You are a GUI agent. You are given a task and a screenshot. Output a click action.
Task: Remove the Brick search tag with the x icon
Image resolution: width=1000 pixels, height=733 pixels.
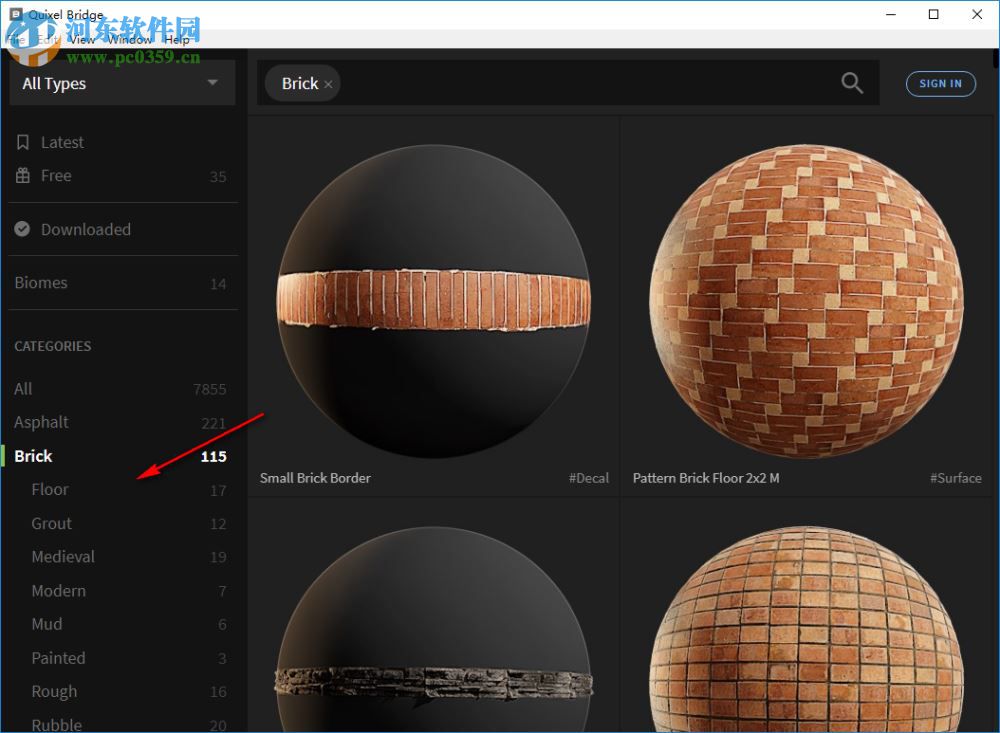coord(328,84)
